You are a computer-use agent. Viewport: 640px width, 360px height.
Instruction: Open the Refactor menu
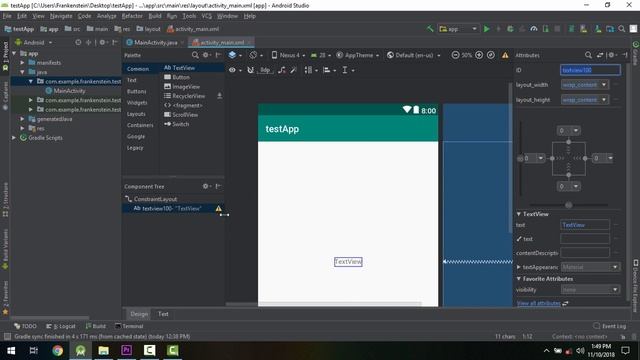(132, 16)
